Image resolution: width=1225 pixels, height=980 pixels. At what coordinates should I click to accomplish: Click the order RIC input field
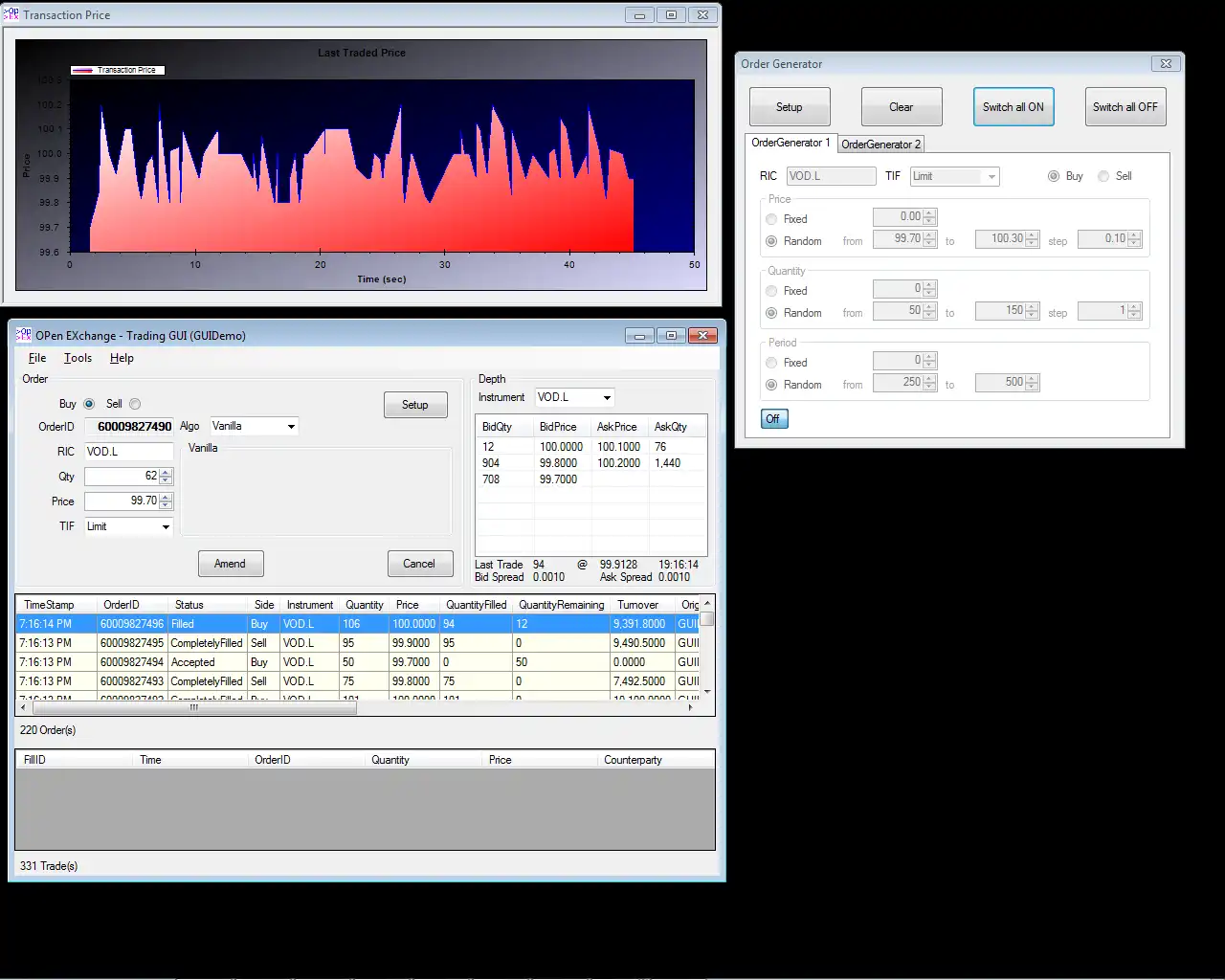pos(129,452)
